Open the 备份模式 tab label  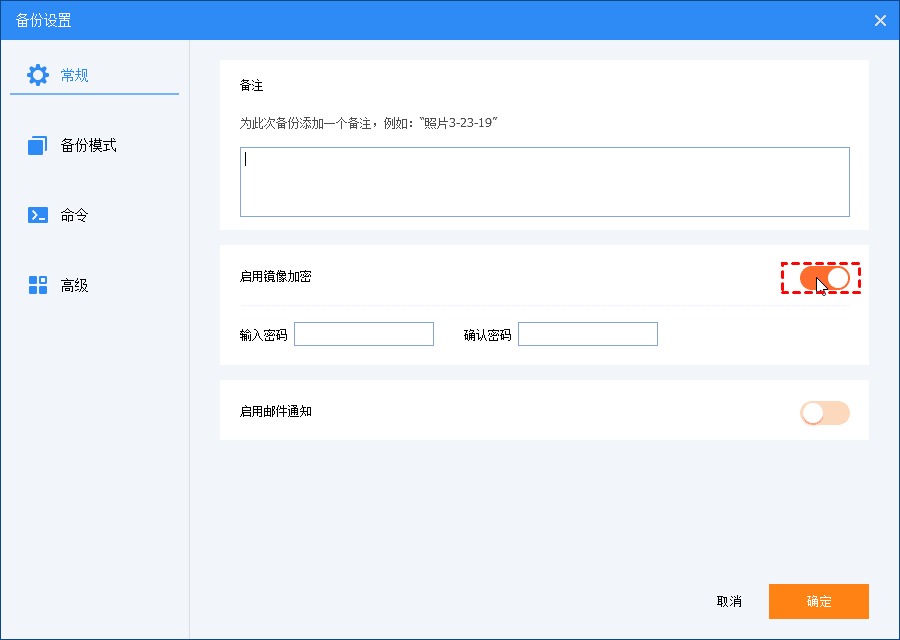tap(88, 146)
